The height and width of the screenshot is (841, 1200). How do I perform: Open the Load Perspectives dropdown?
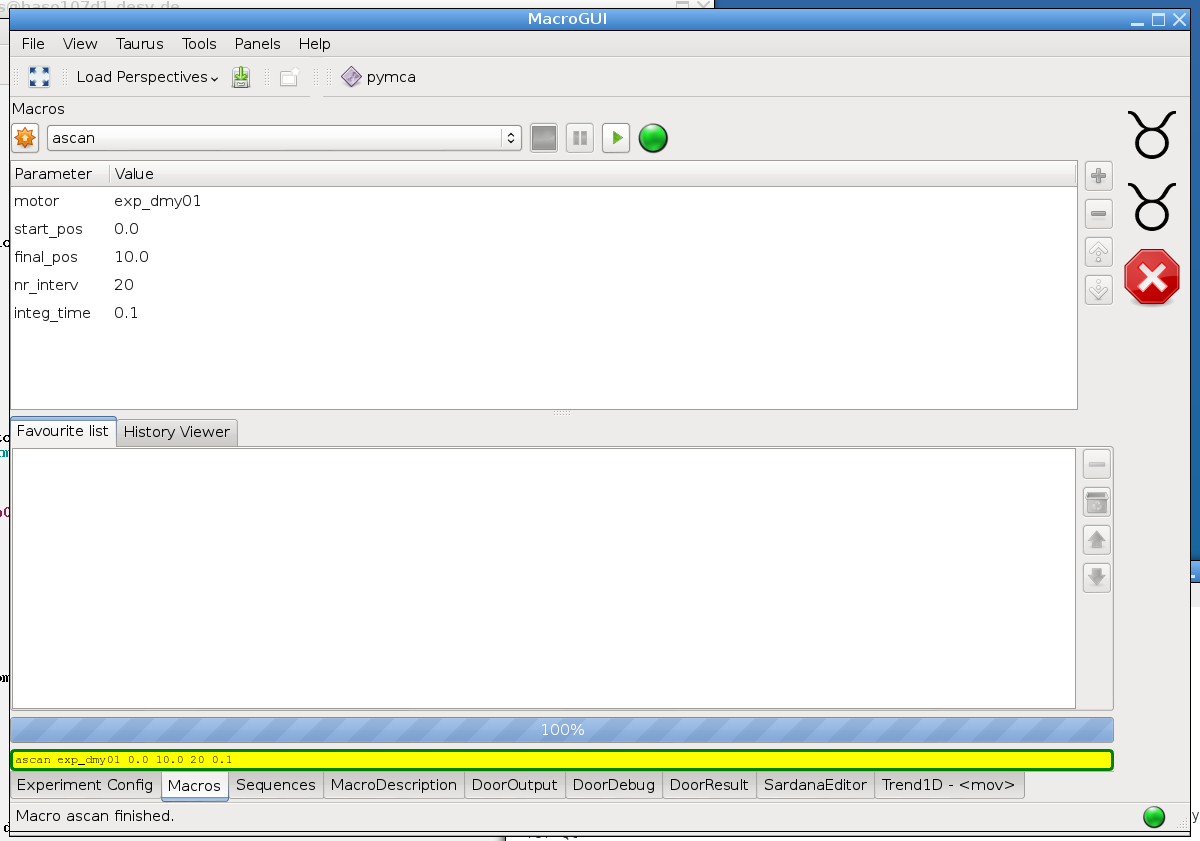147,77
